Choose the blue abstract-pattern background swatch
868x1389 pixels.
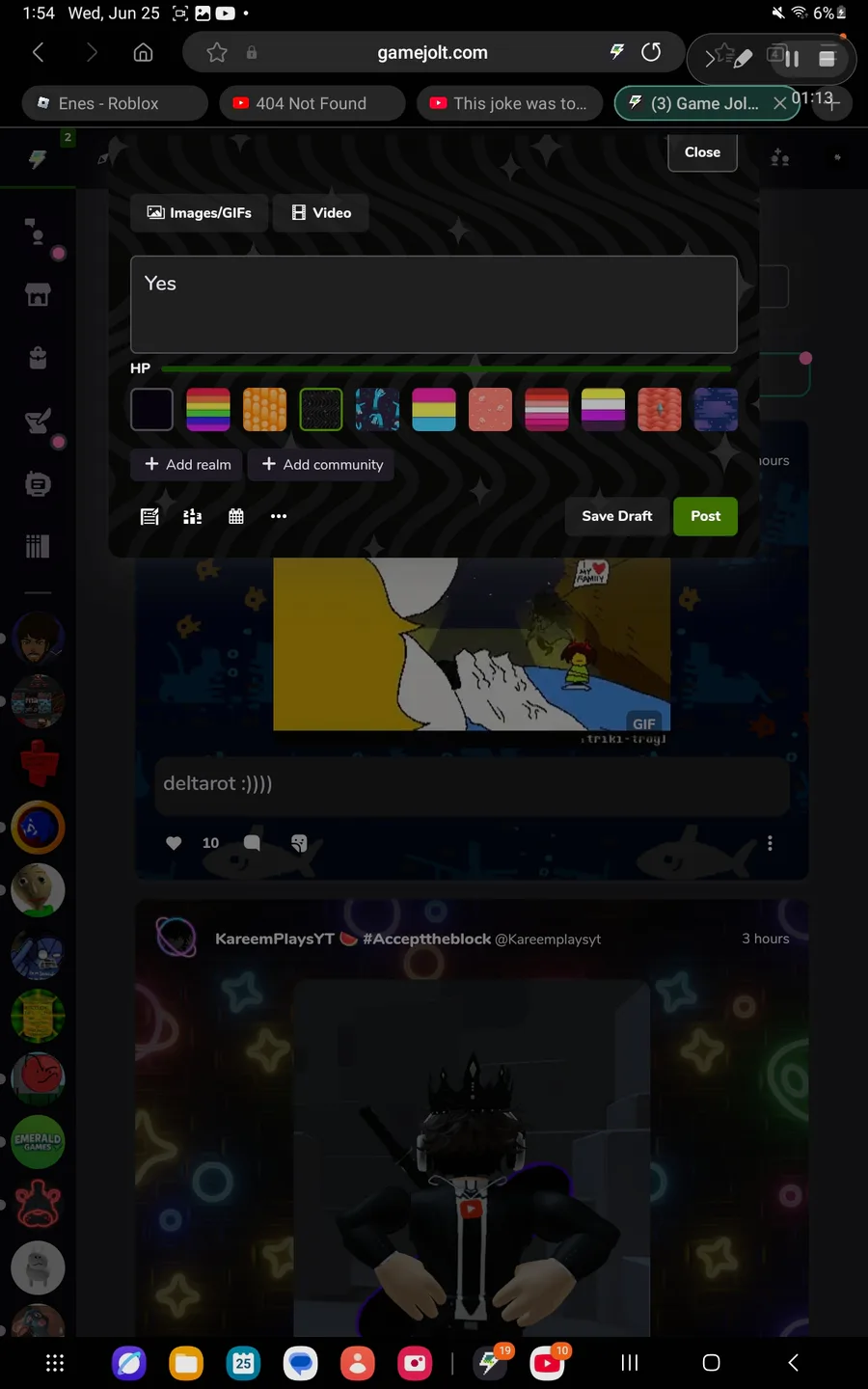coord(377,410)
